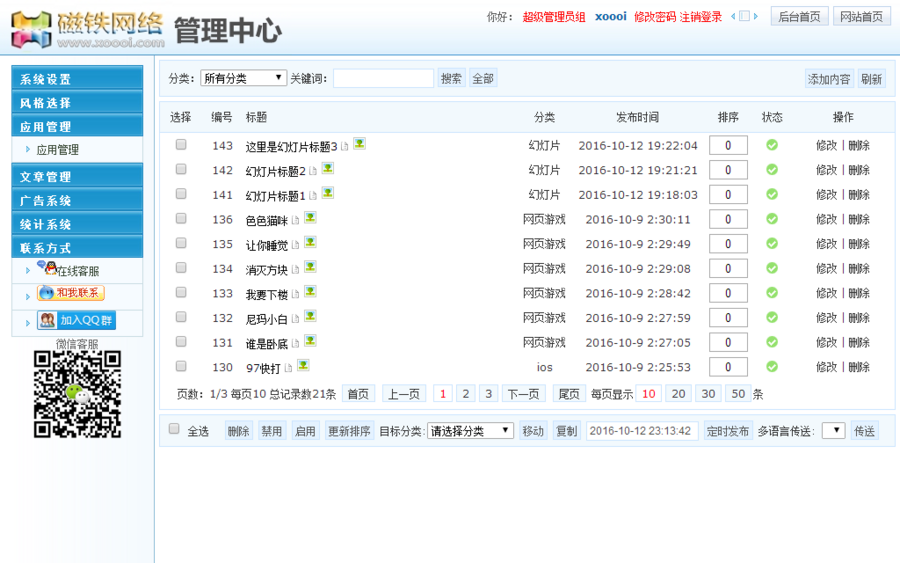Click the image icon beside 消灭方块
The image size is (900, 563).
point(310,267)
